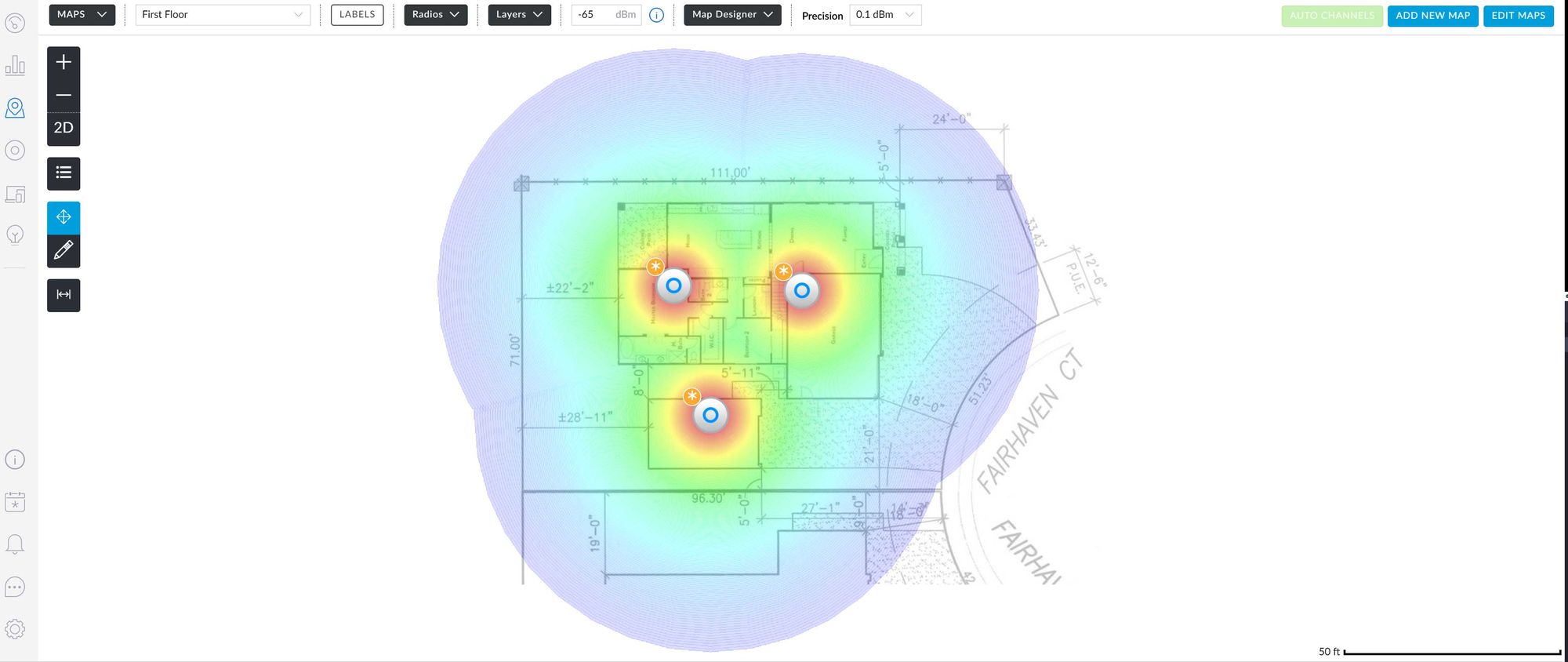Open the Layers dropdown
Viewport: 1568px width, 662px height.
click(519, 15)
